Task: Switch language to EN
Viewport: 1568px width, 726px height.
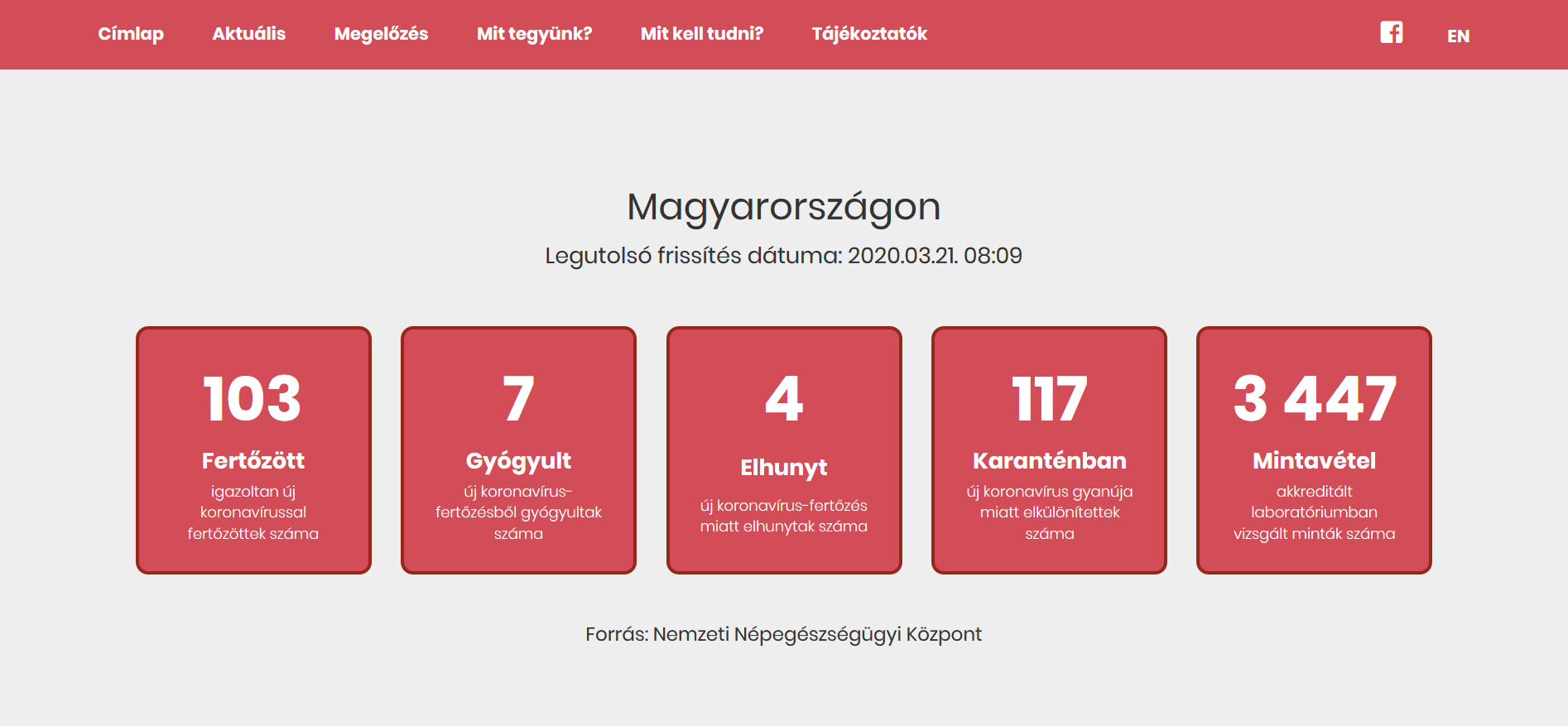Action: [1458, 36]
